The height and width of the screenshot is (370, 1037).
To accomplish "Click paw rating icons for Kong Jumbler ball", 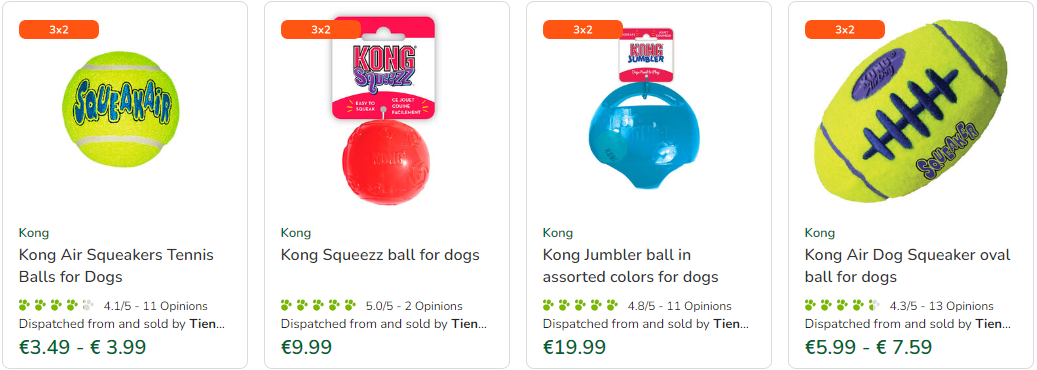I will (581, 306).
